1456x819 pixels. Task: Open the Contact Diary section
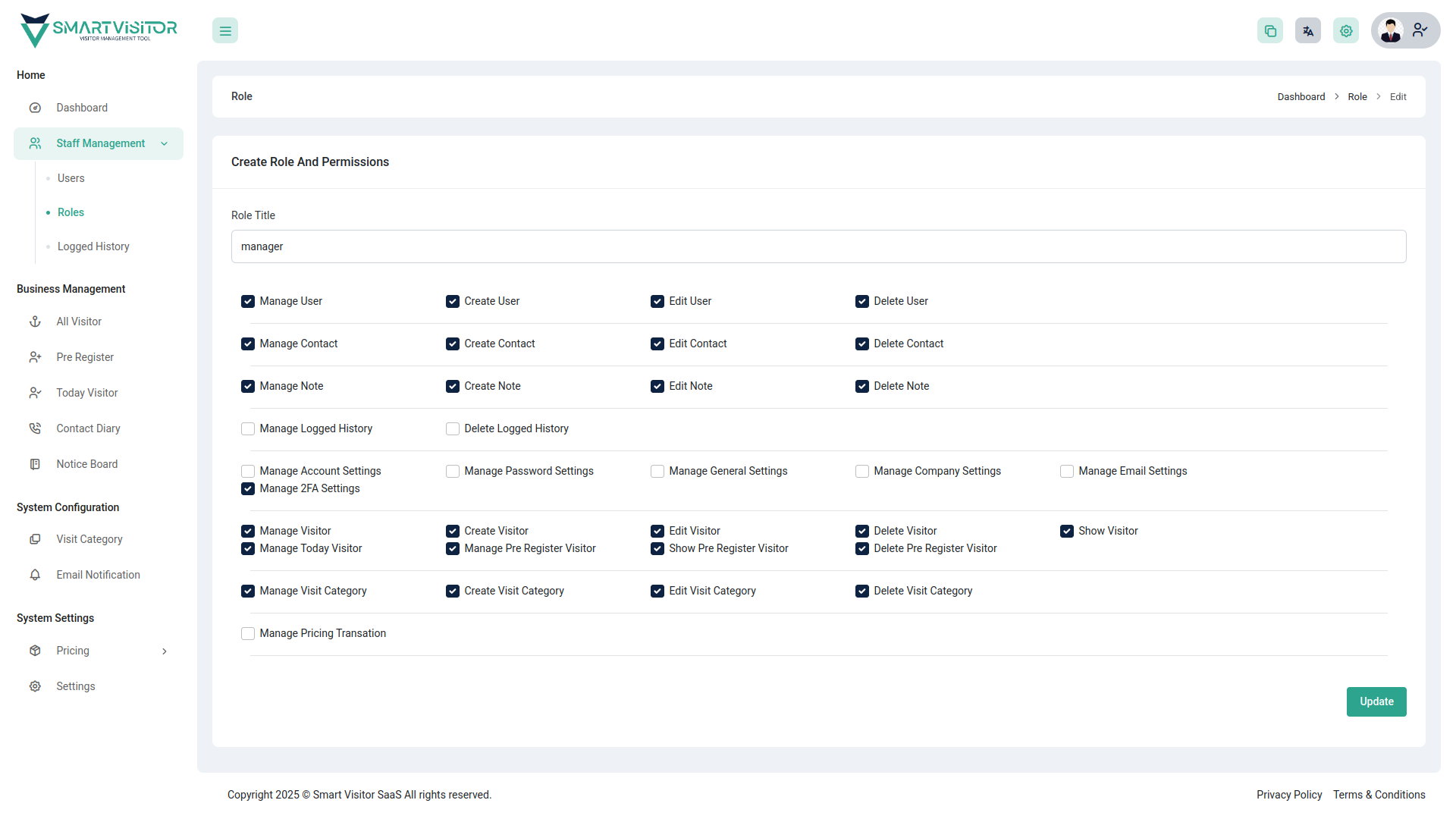tap(88, 428)
